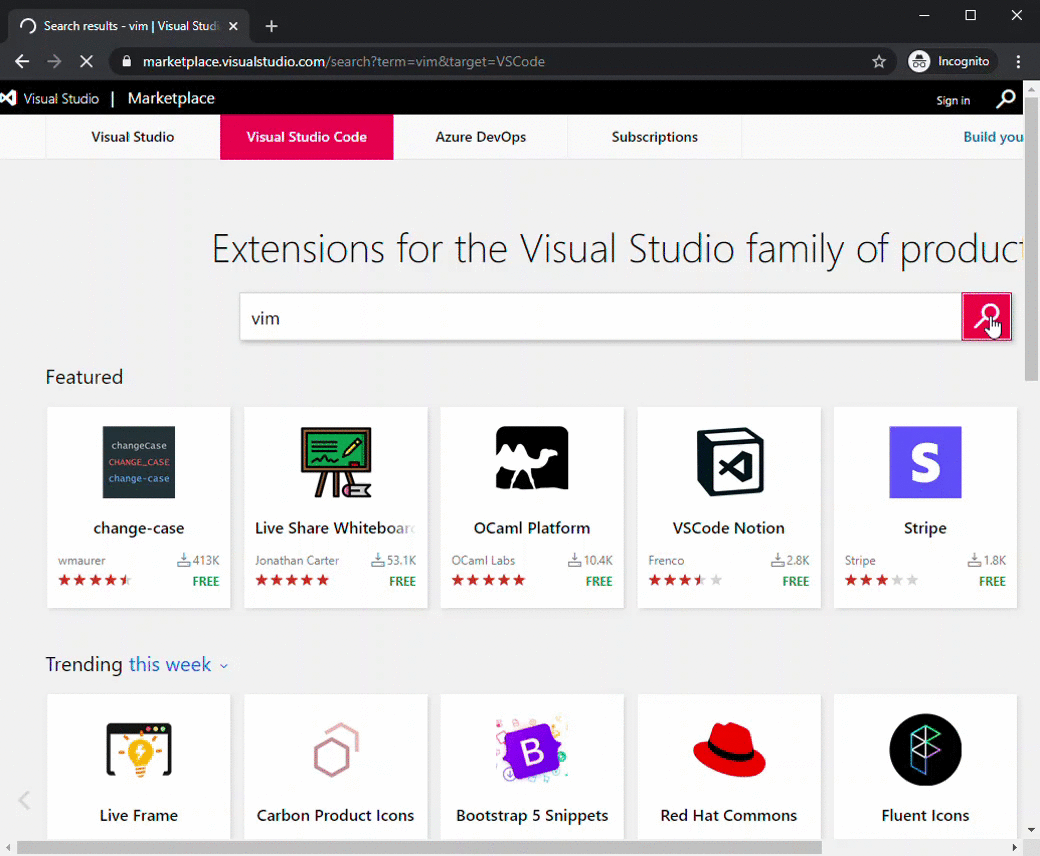Open the site search magnifier in the header
The image size is (1040, 856).
[x=1005, y=98]
